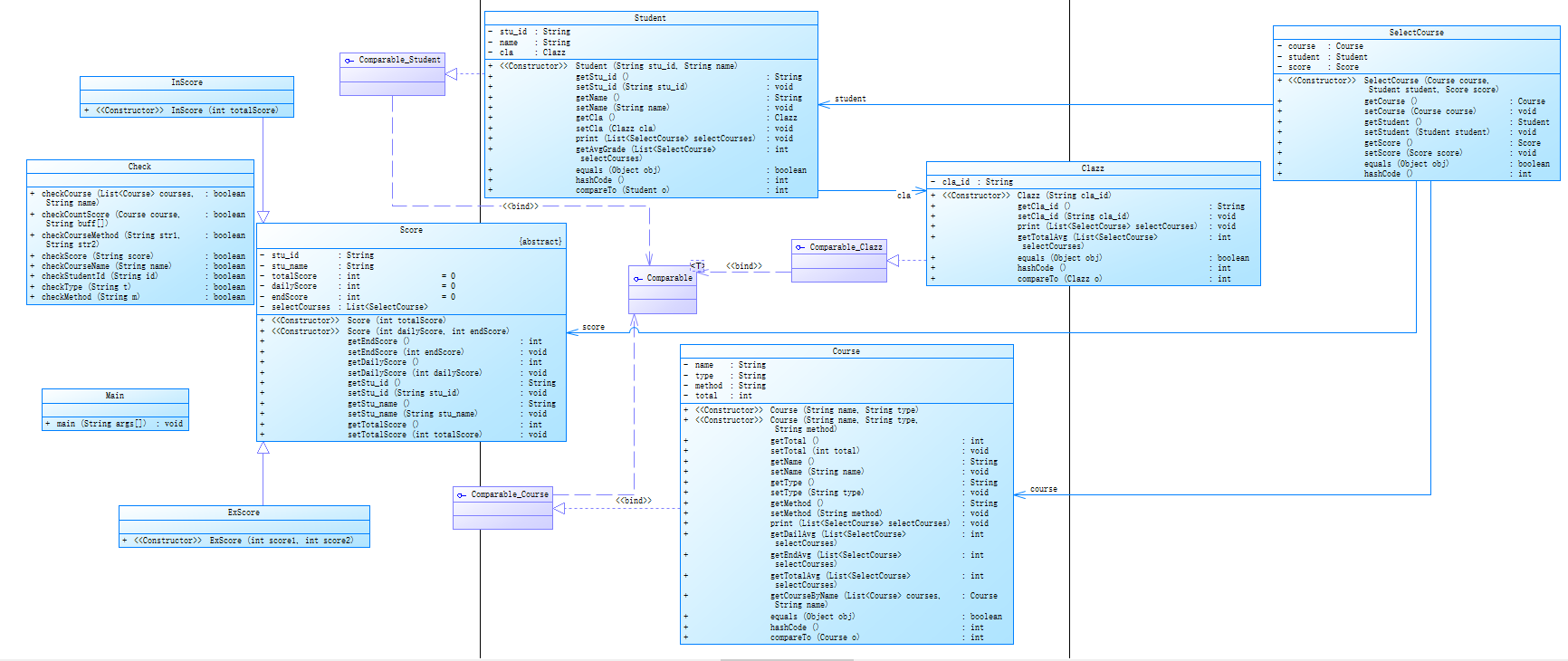Click the <<bind>> label beside Comparable_Clazz
The image size is (1568, 661).
click(x=743, y=266)
